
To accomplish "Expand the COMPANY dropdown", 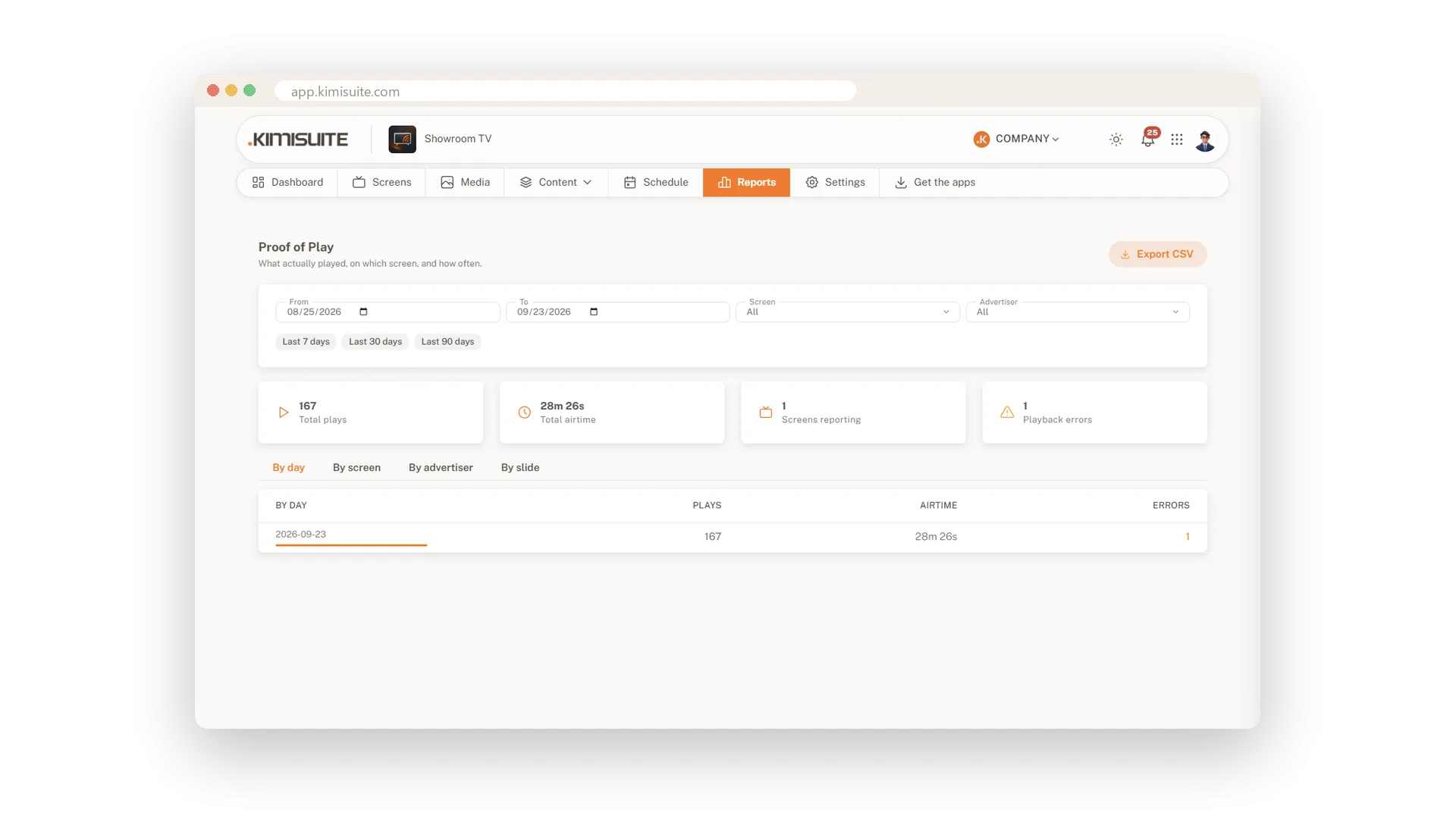I will 1027,139.
